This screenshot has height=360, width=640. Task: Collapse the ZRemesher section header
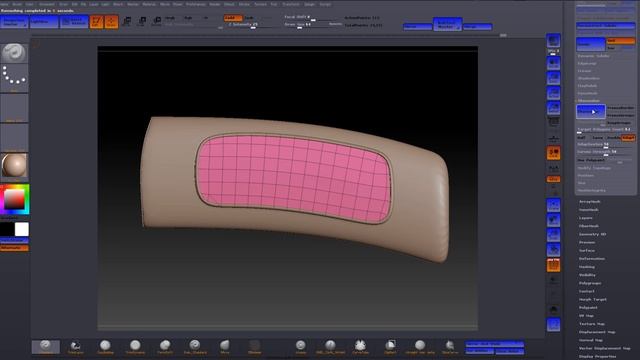click(x=589, y=101)
